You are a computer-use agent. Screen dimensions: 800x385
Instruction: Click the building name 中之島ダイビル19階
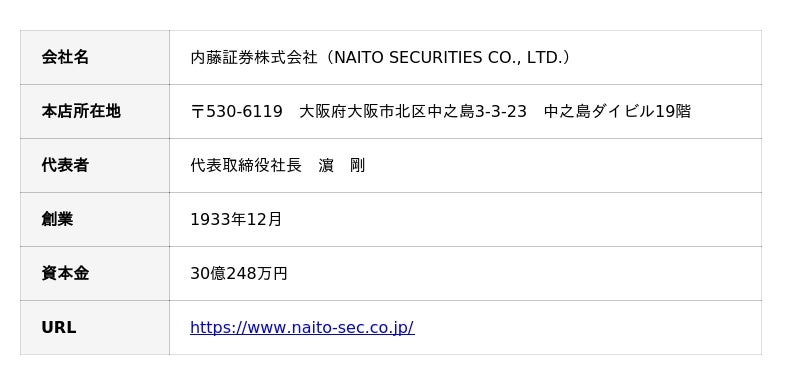617,111
